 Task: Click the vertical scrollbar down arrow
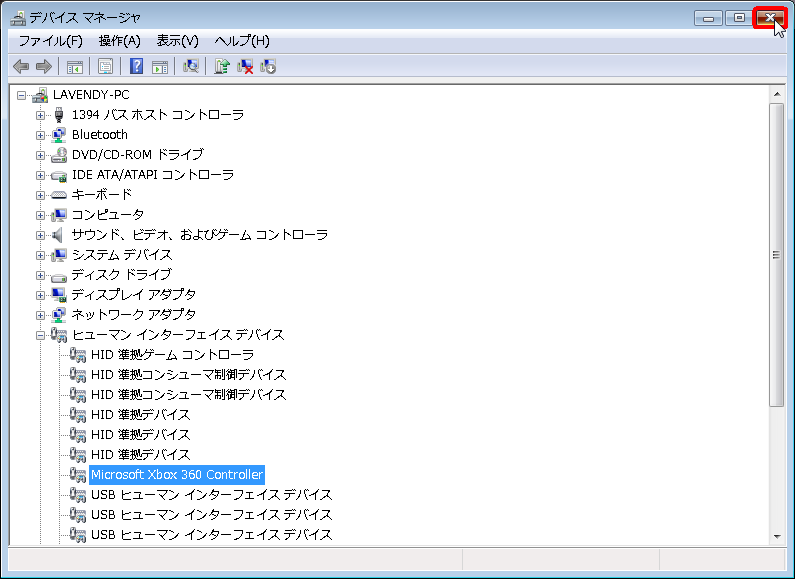pyautogui.click(x=777, y=536)
